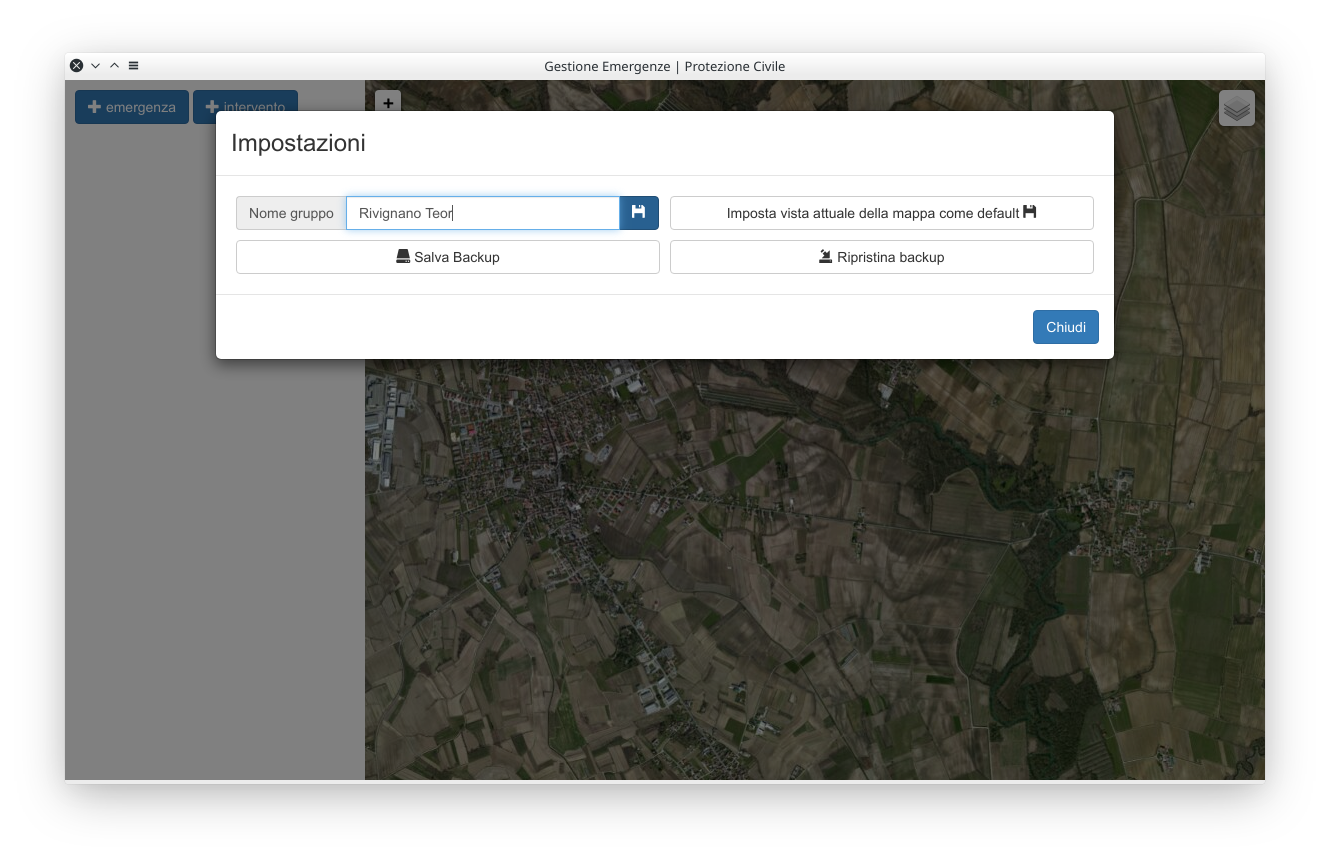
Task: Close the Gestione Emergenze window
Action: click(x=77, y=66)
